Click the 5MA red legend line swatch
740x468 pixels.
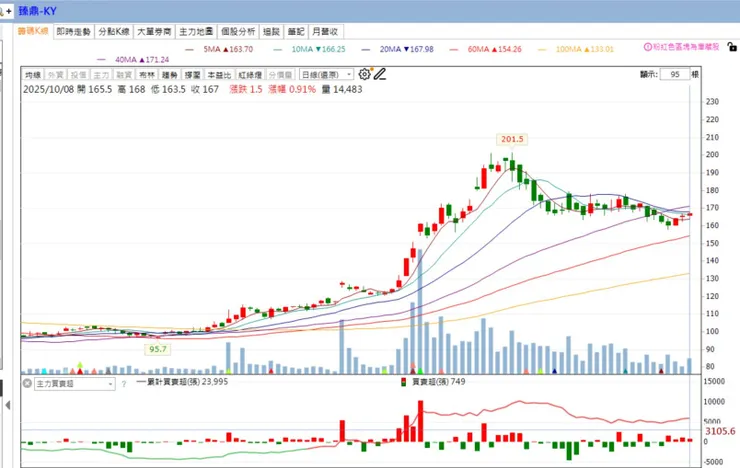(x=190, y=49)
